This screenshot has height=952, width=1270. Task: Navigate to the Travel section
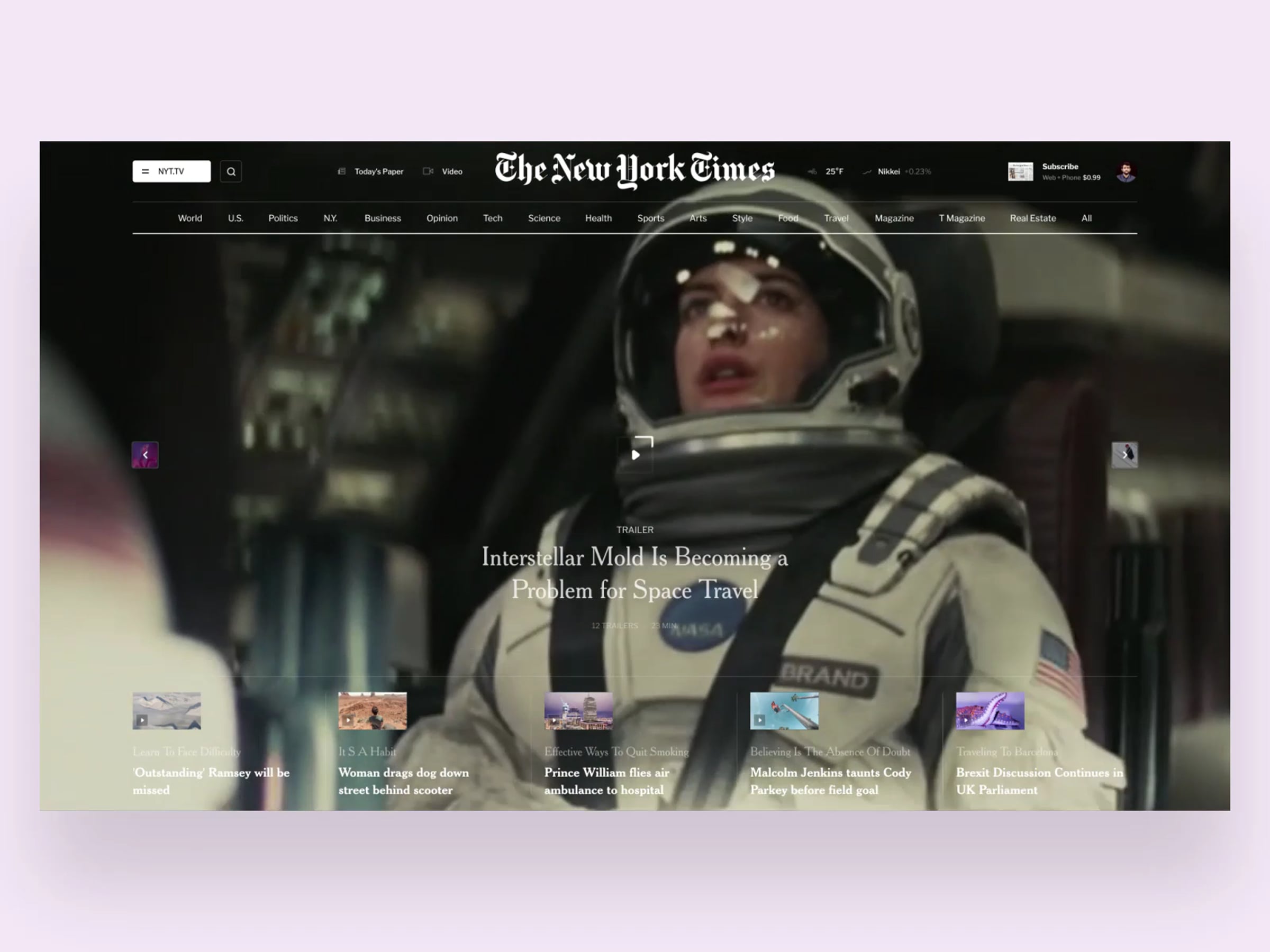[836, 218]
